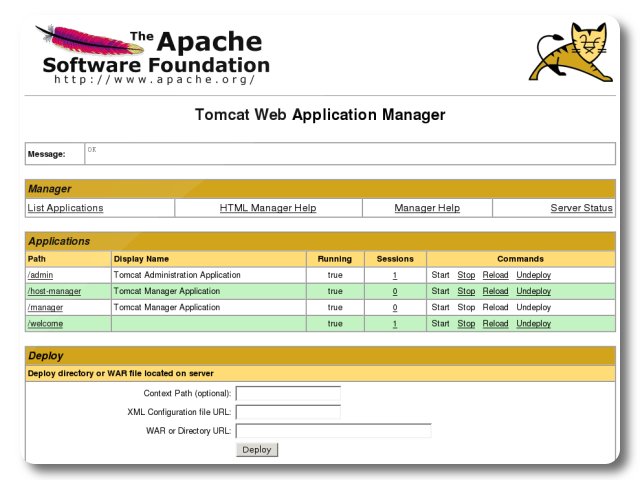Click the Stop text in /manager row
This screenshot has height=480, width=640.
(x=466, y=307)
